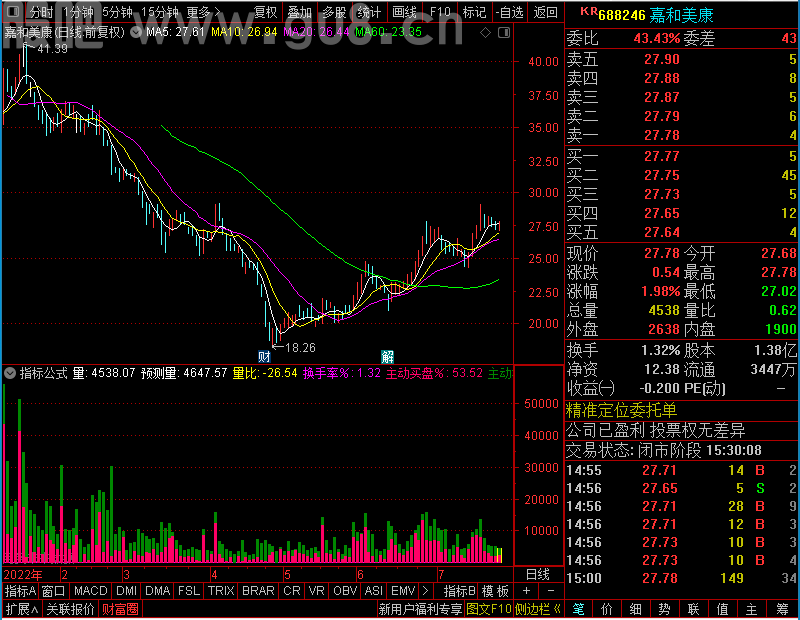800x620 pixels.
Task: Activate the 画线 drawing tool
Action: tap(405, 12)
